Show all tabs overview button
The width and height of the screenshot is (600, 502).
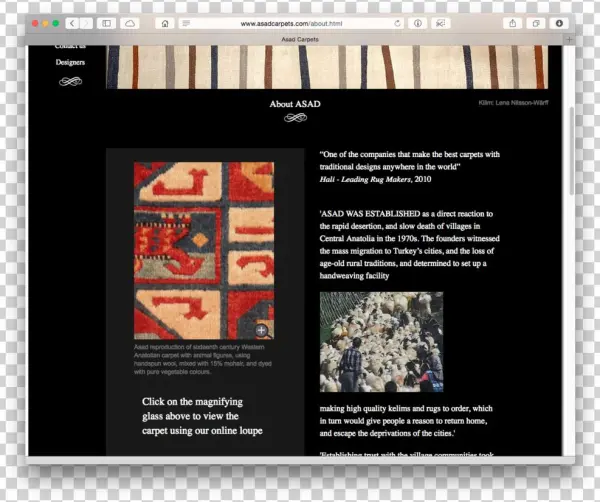pos(536,23)
